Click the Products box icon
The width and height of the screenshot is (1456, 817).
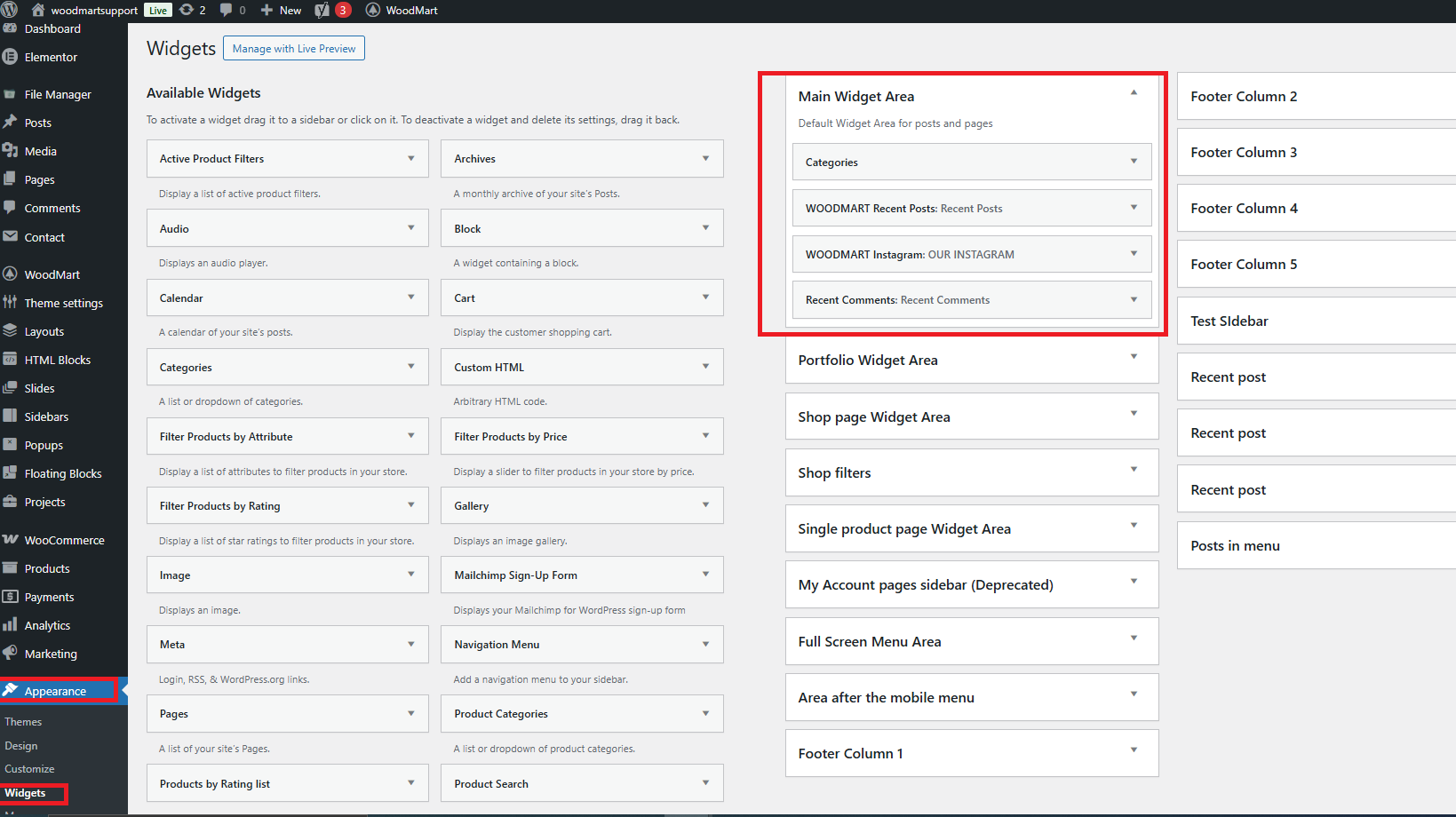[10, 568]
